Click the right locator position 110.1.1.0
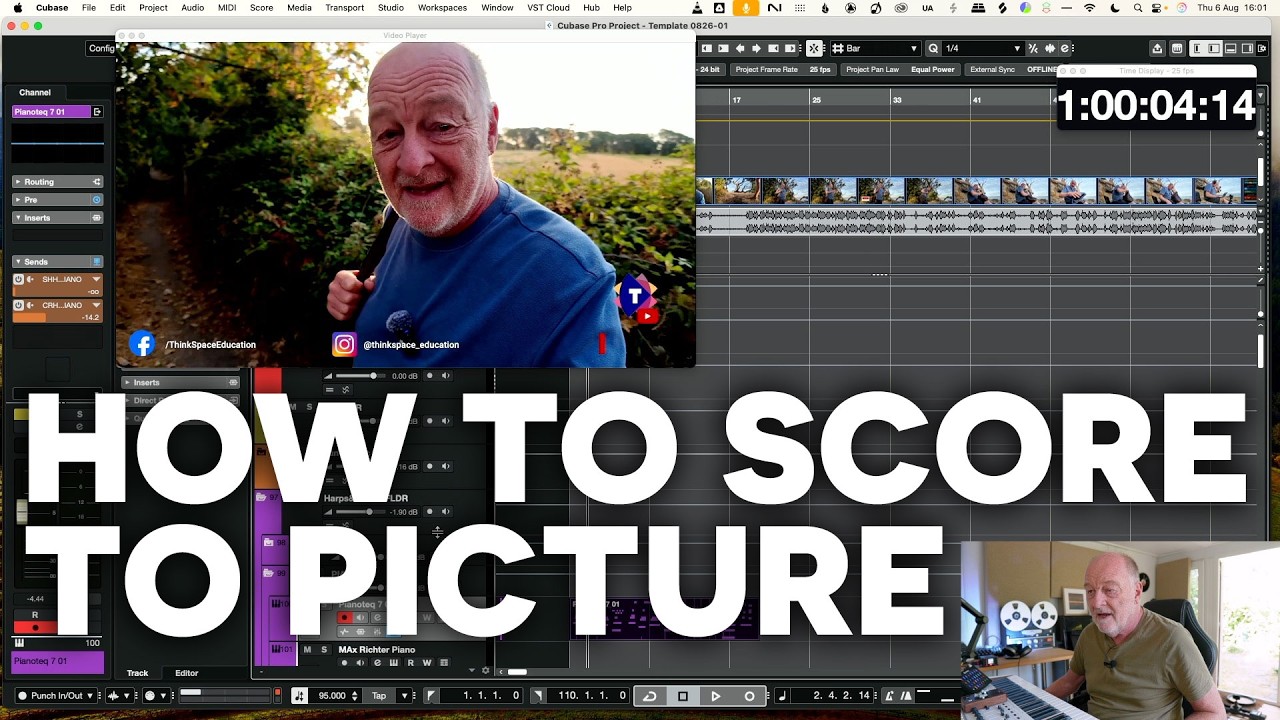This screenshot has width=1280, height=720. 592,696
